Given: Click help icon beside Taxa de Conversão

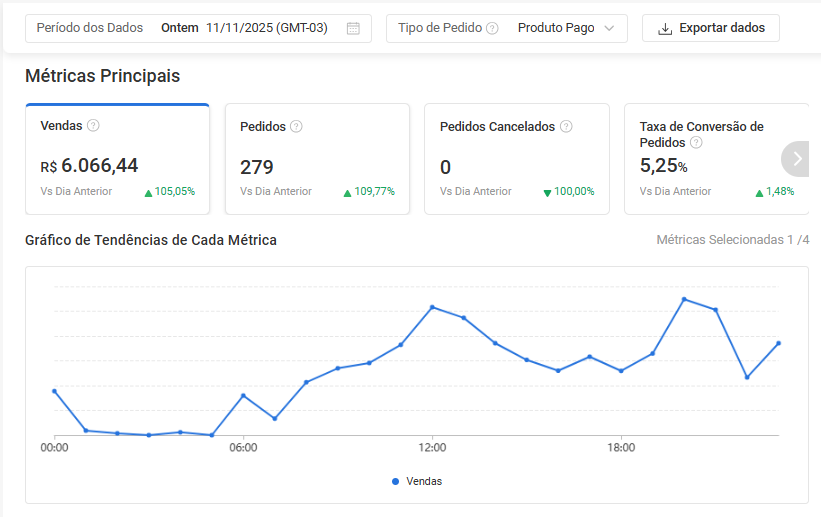Looking at the screenshot, I should [x=696, y=143].
